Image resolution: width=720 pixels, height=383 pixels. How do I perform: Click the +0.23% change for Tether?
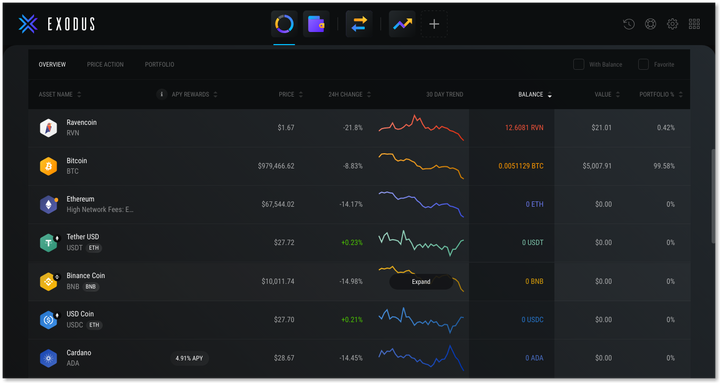[352, 242]
